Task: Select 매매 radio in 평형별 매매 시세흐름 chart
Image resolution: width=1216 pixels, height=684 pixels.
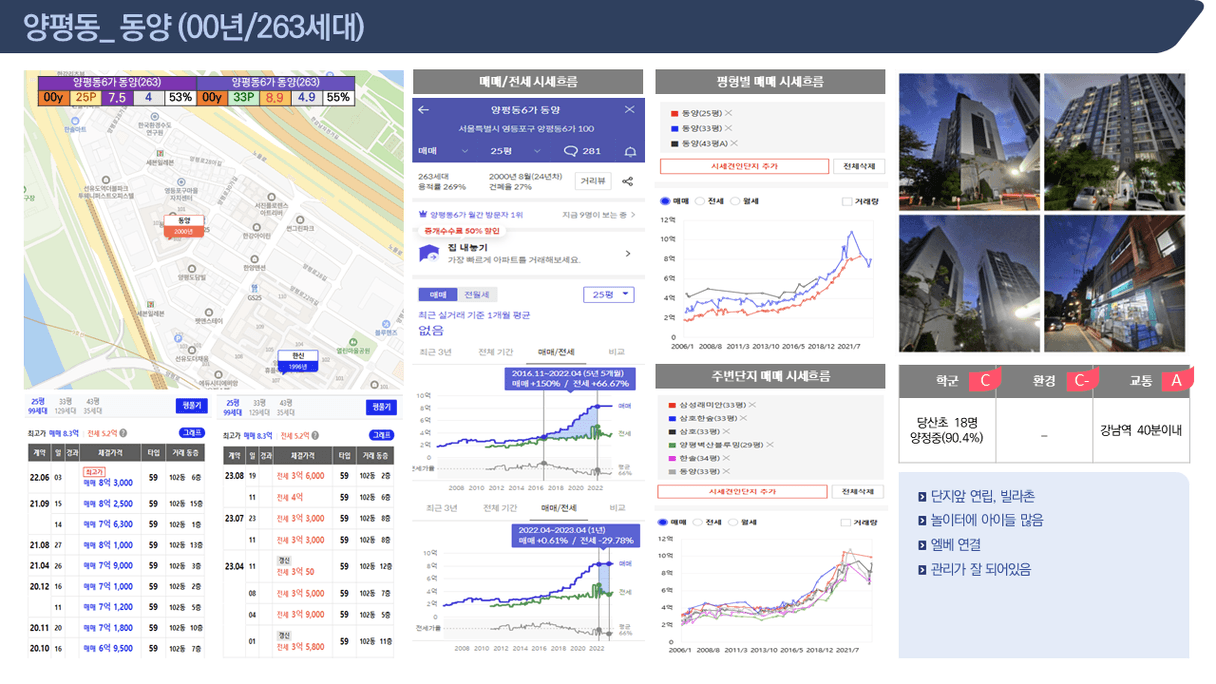Action: click(665, 201)
